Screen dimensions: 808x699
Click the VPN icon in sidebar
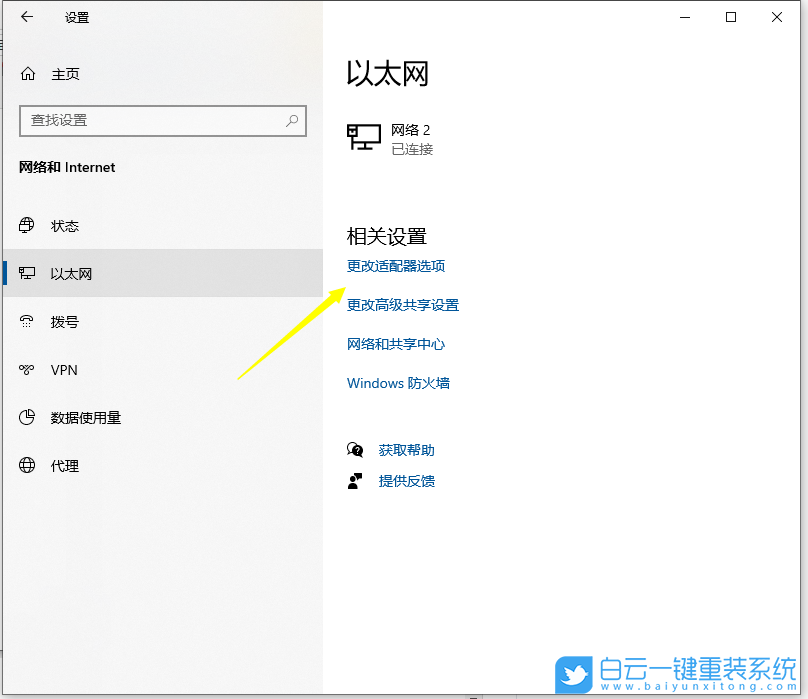coord(27,369)
